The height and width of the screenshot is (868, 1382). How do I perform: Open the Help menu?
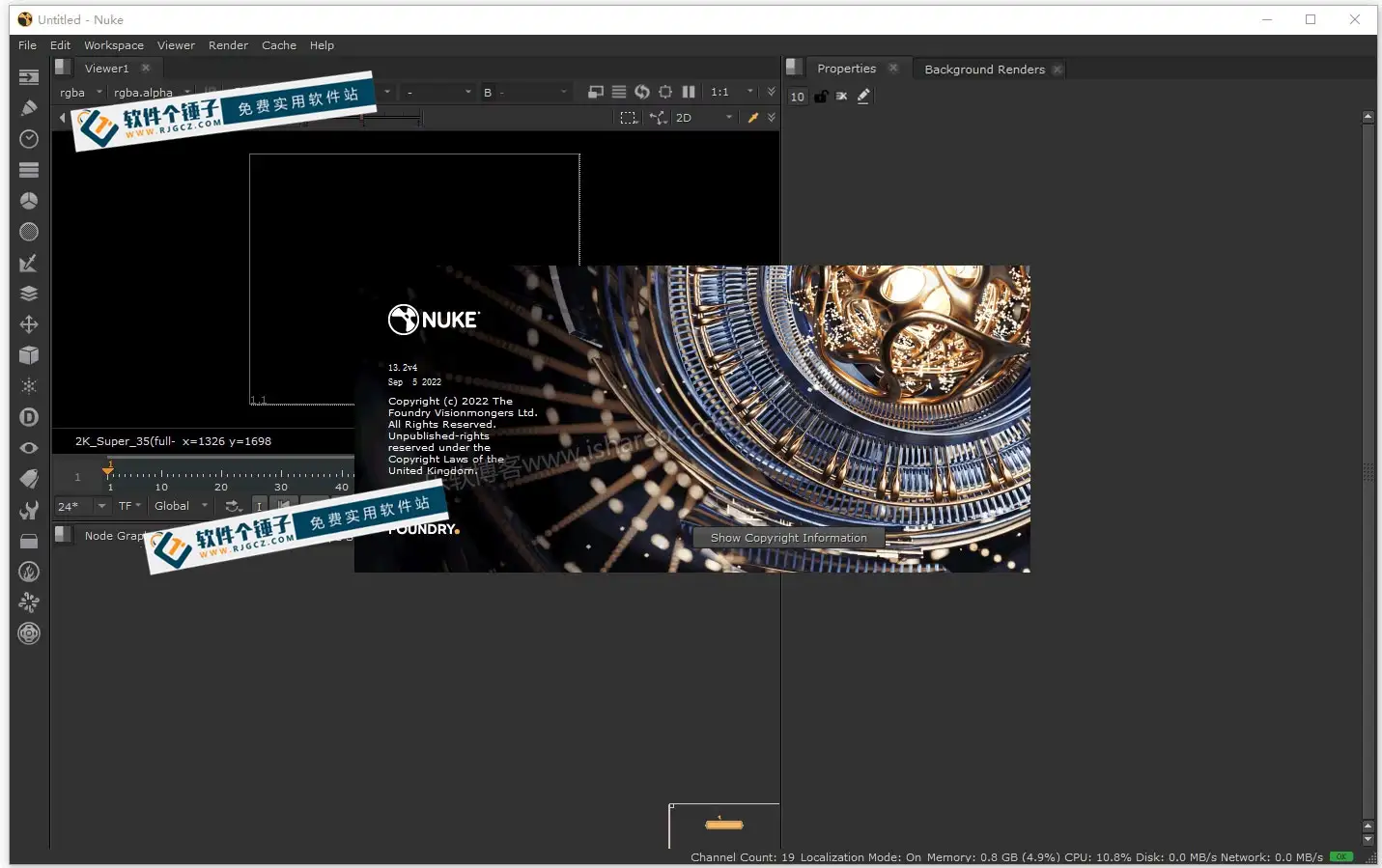click(322, 45)
